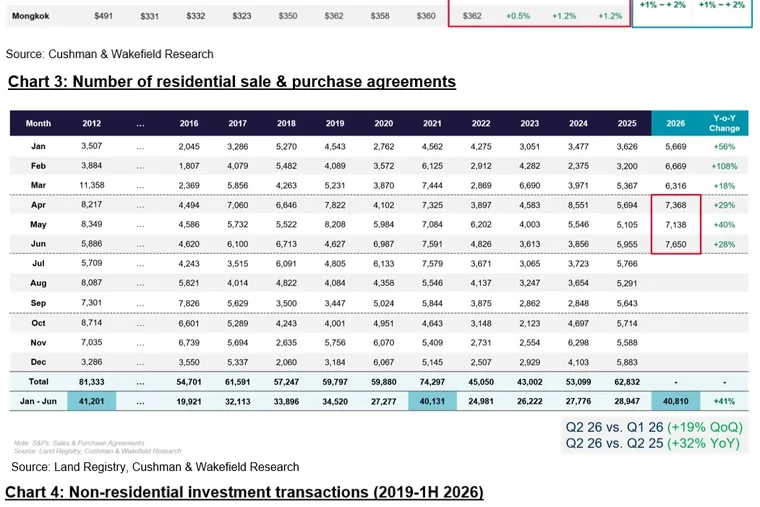760x507 pixels.
Task: Click the '7,138' May 2026 value
Action: (x=676, y=225)
